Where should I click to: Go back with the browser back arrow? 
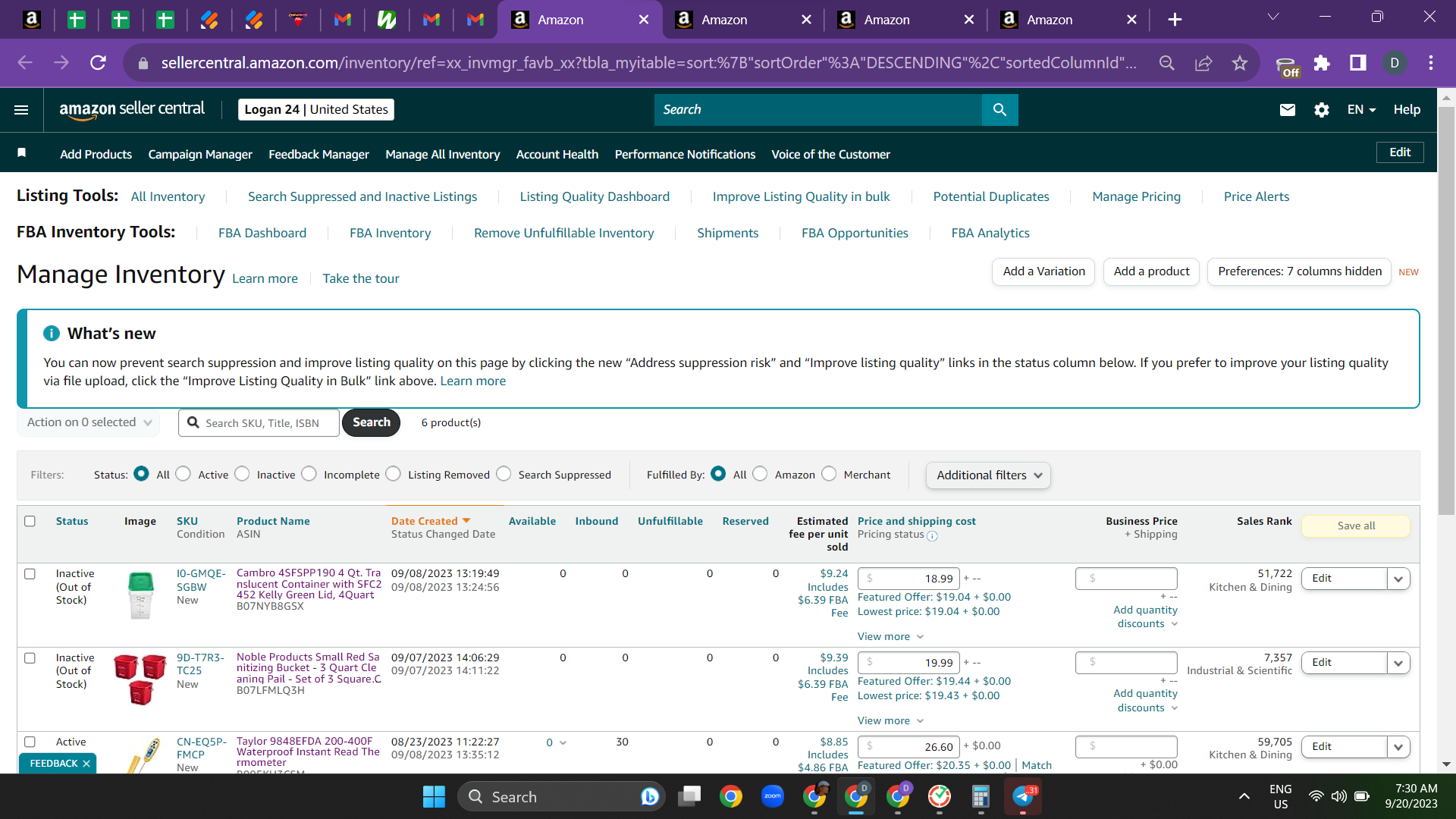[25, 63]
